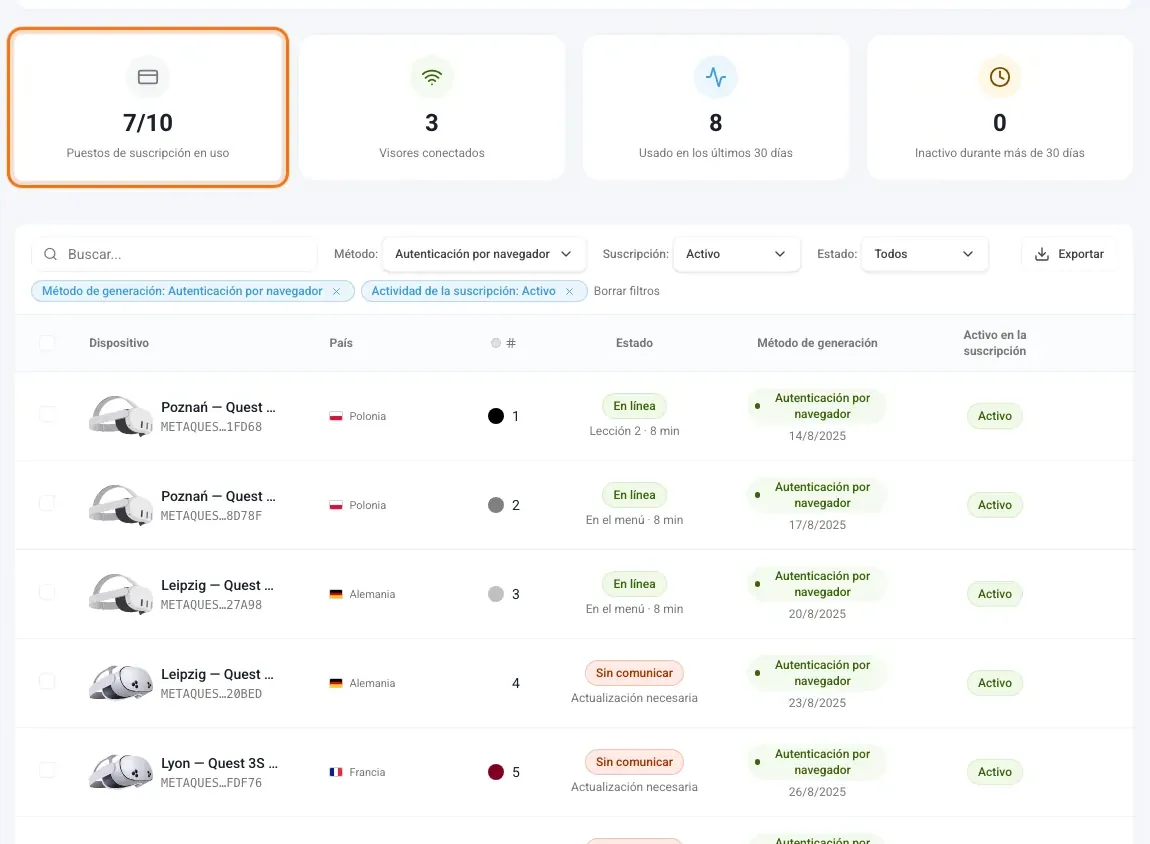Remove the Actividad de la suscripción filter chip
This screenshot has height=844, width=1150.
point(569,291)
